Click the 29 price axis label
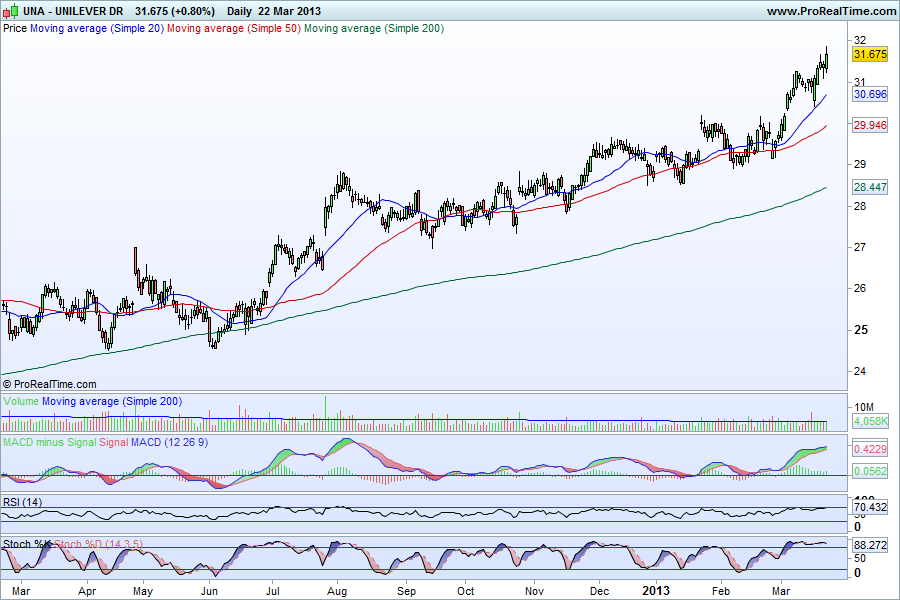 (860, 164)
